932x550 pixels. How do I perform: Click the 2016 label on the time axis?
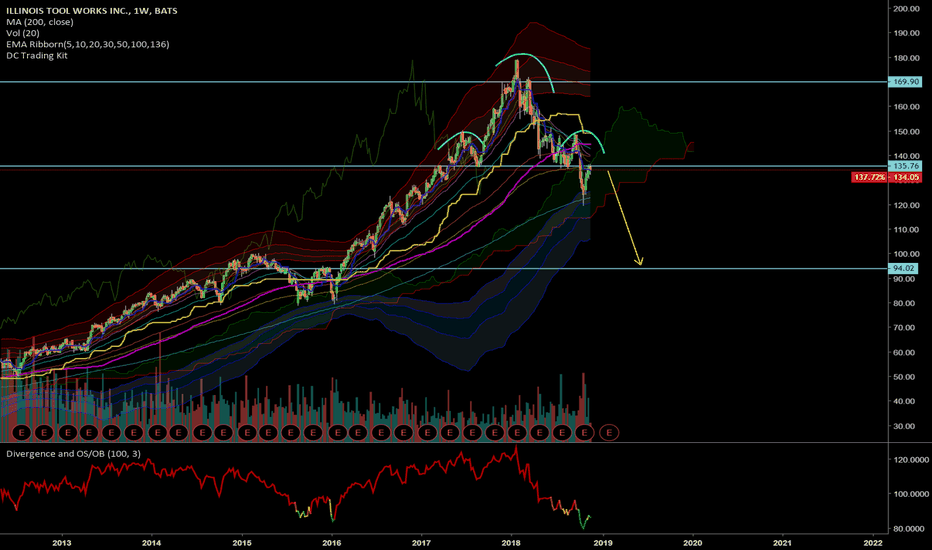pos(332,542)
